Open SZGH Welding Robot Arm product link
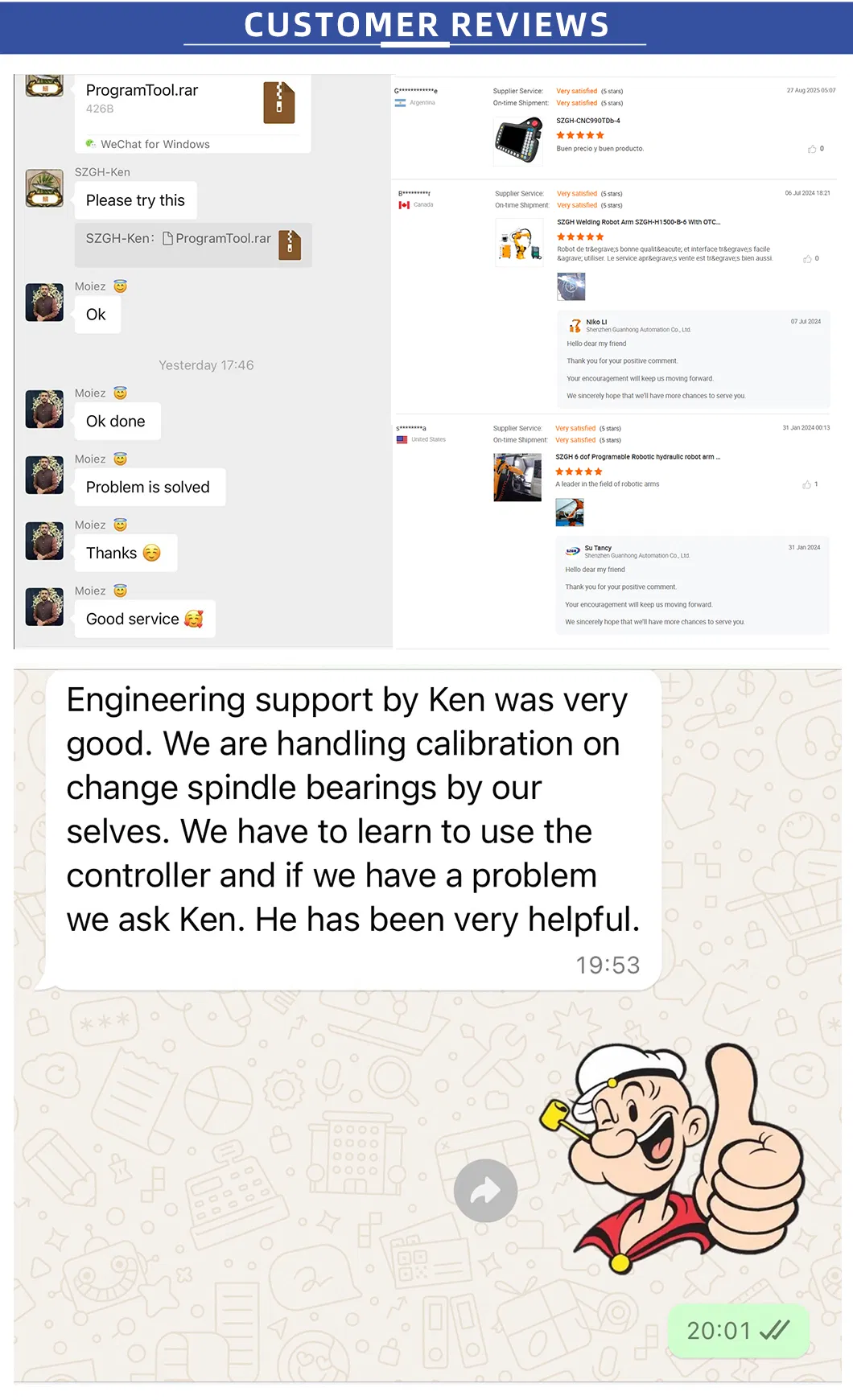This screenshot has height=1400, width=853. pyautogui.click(x=638, y=222)
